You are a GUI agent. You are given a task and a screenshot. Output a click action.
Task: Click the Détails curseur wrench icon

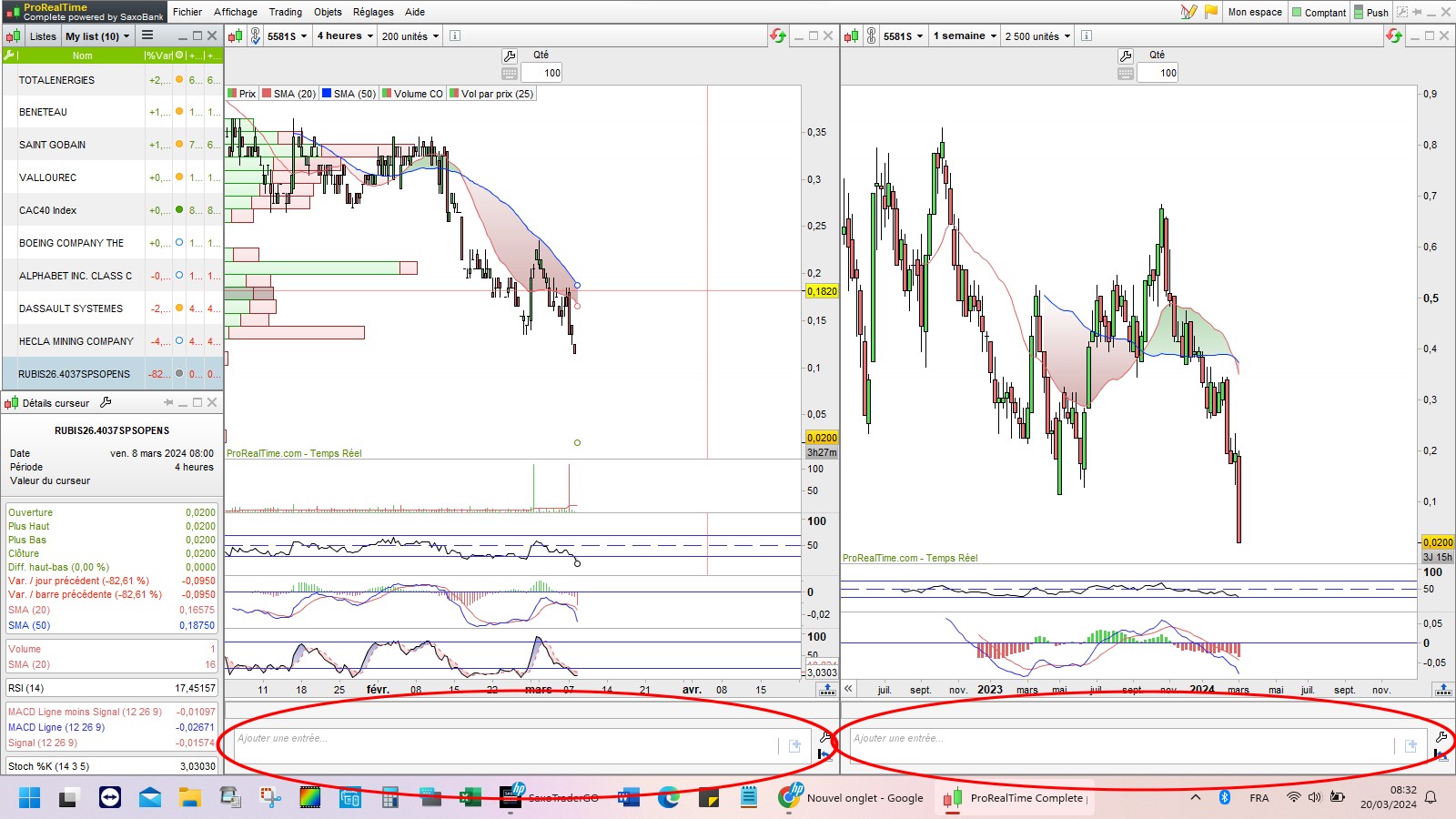106,402
